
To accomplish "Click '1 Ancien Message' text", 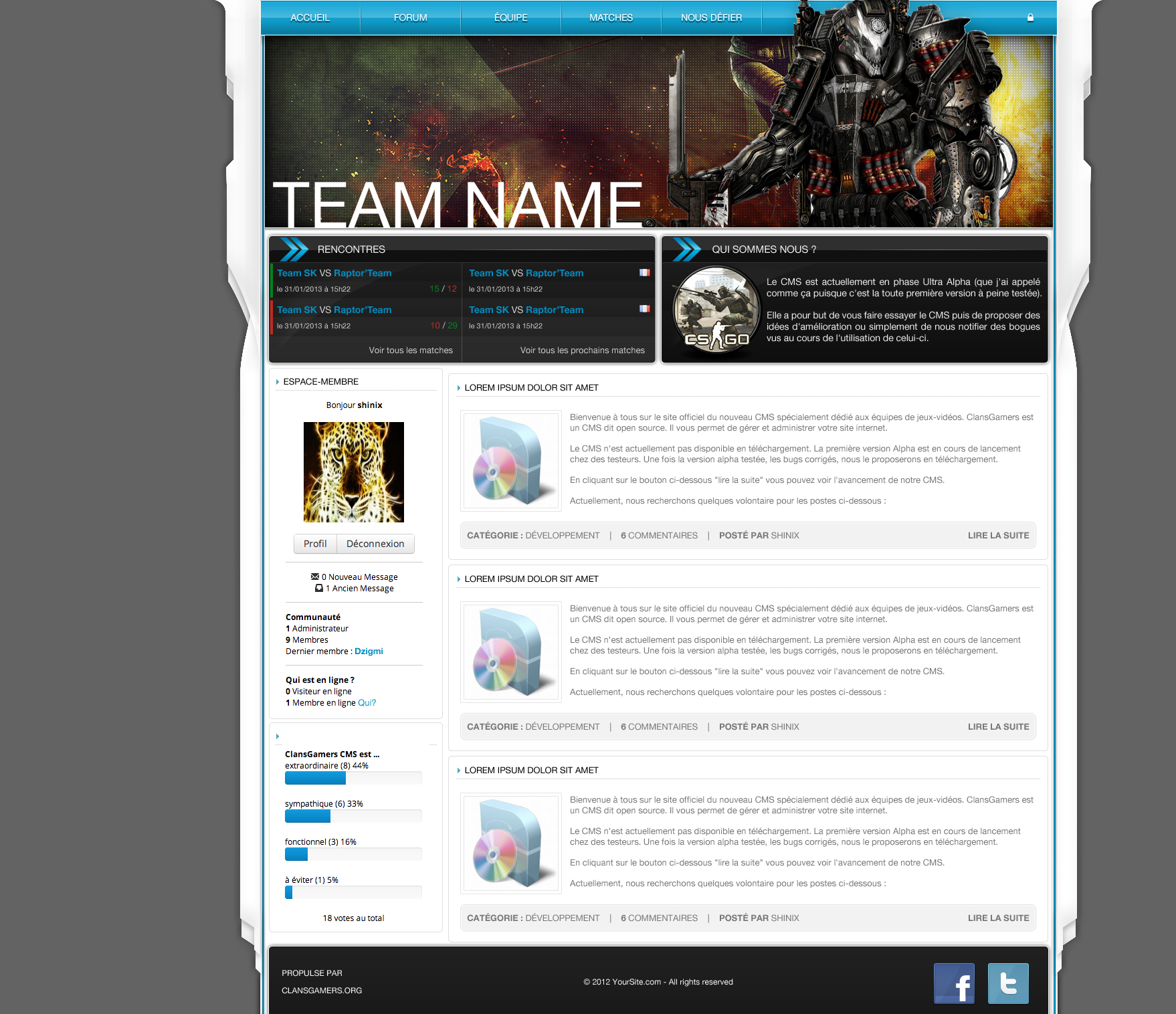I will [x=359, y=589].
